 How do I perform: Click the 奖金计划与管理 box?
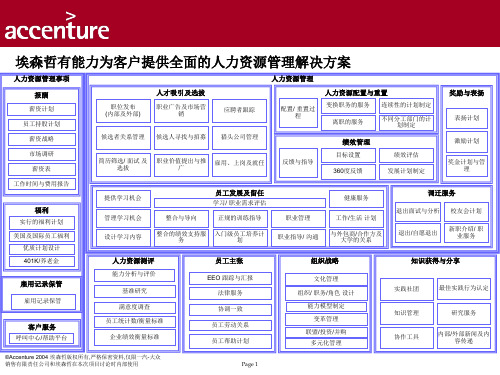(x=467, y=166)
